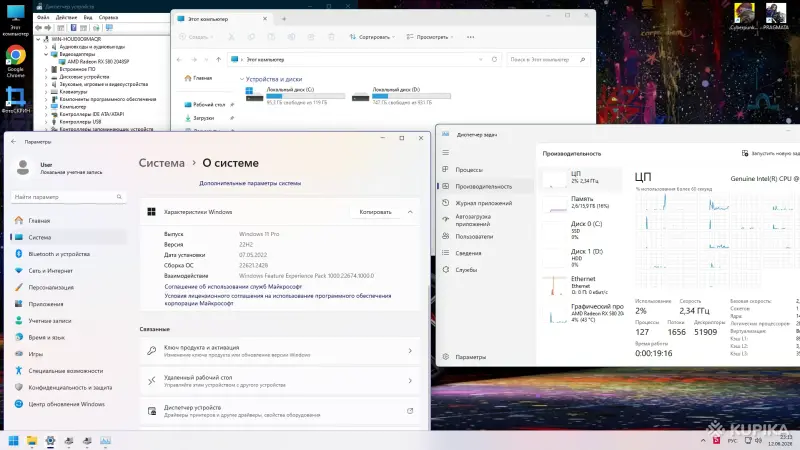The width and height of the screenshot is (800, 450).
Task: Click the Start button on the taskbar
Action: [x=14, y=440]
